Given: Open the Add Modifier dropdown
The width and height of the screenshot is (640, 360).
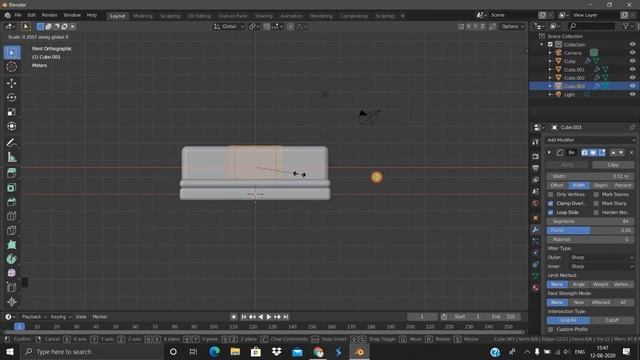Looking at the screenshot, I should [591, 140].
